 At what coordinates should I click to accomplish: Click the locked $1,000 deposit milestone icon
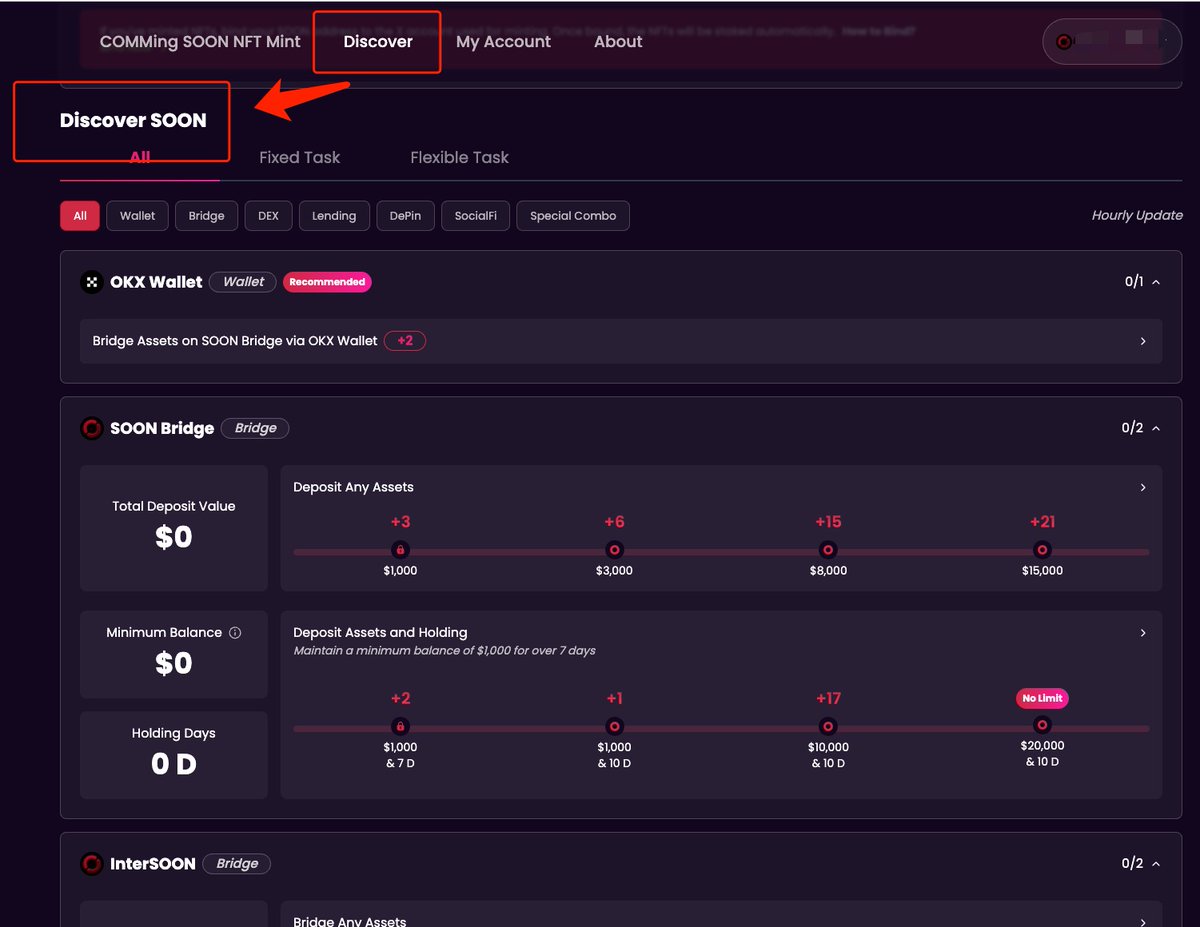(x=400, y=550)
